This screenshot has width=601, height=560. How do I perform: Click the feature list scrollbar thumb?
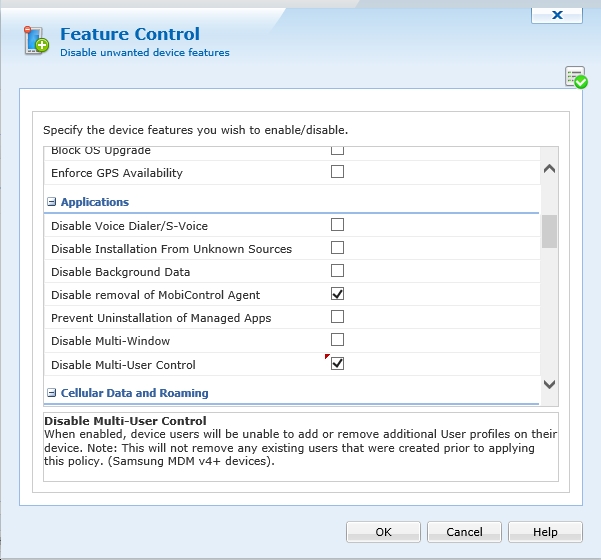click(x=549, y=230)
